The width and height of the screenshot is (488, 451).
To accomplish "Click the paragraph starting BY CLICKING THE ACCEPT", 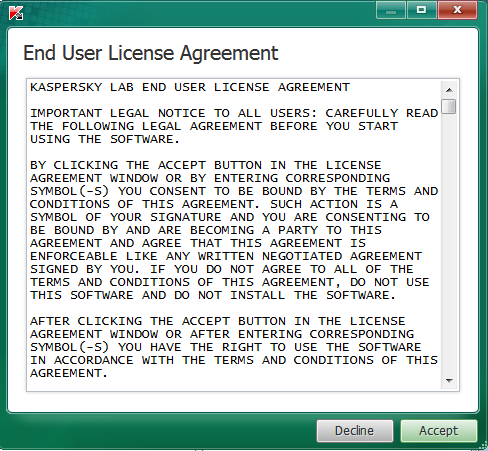I will (234, 230).
